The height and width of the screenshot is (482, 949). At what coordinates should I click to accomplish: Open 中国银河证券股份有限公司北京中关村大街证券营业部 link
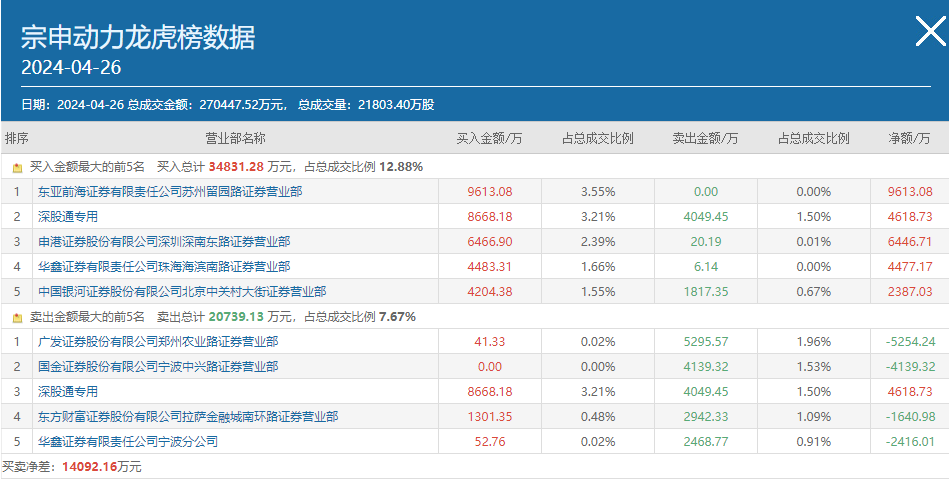[x=182, y=292]
